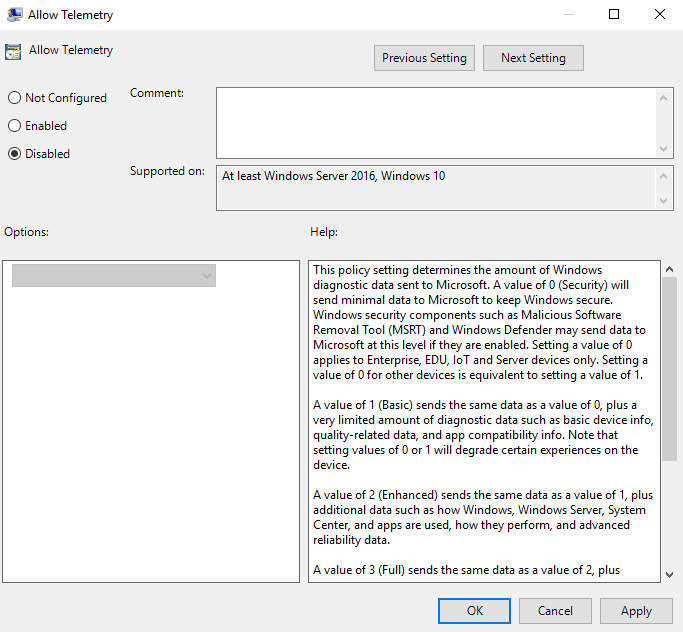Select the Not Configured radio button
Image resolution: width=683 pixels, height=632 pixels.
14,98
